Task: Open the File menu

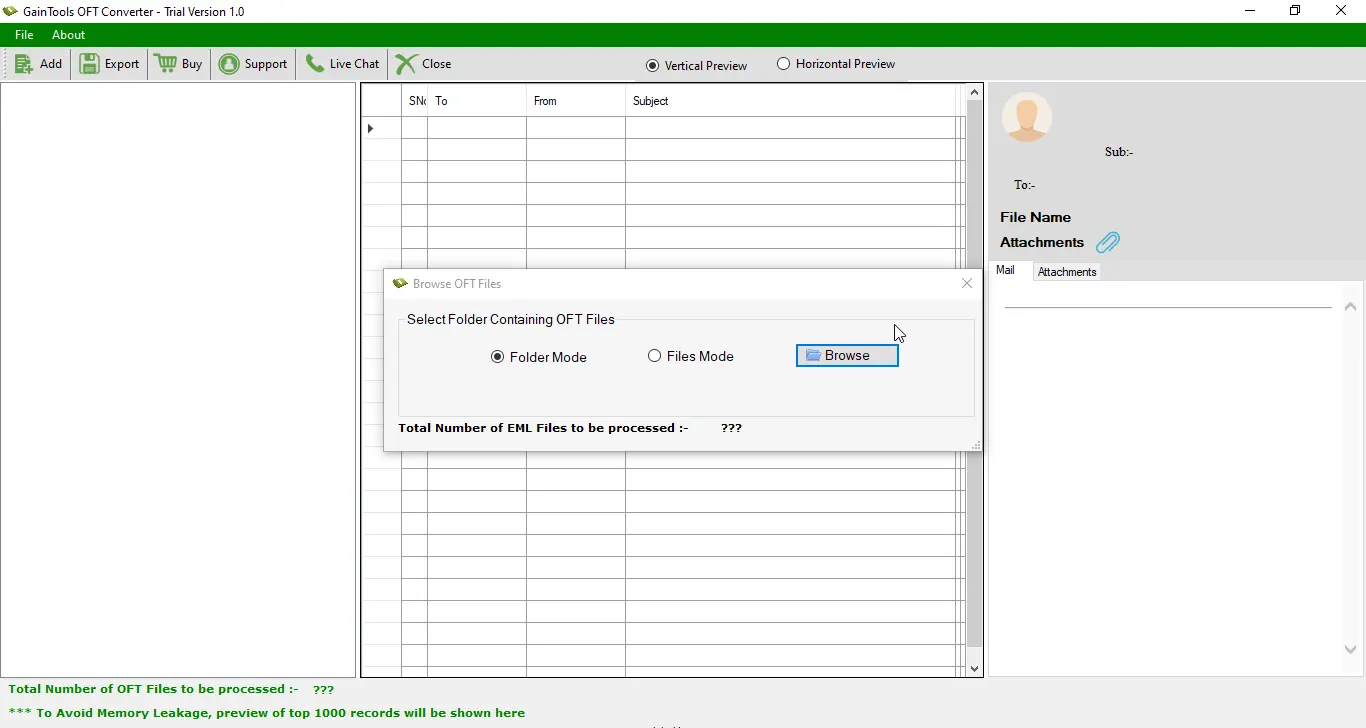Action: coord(23,34)
